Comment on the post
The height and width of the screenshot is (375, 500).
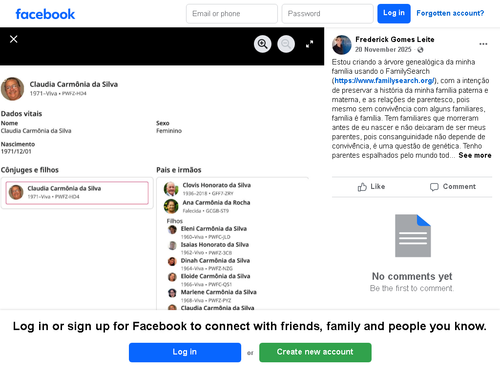tap(453, 187)
